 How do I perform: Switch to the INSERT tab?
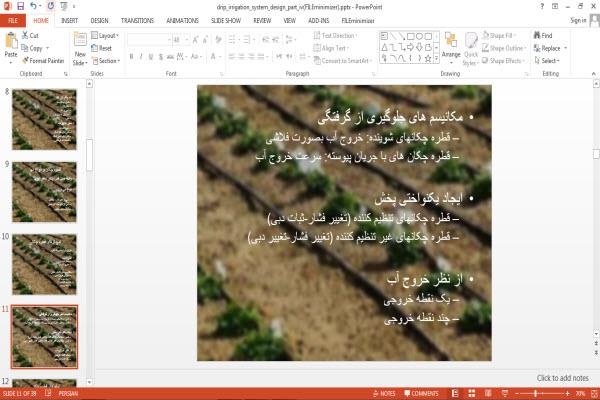tap(69, 21)
